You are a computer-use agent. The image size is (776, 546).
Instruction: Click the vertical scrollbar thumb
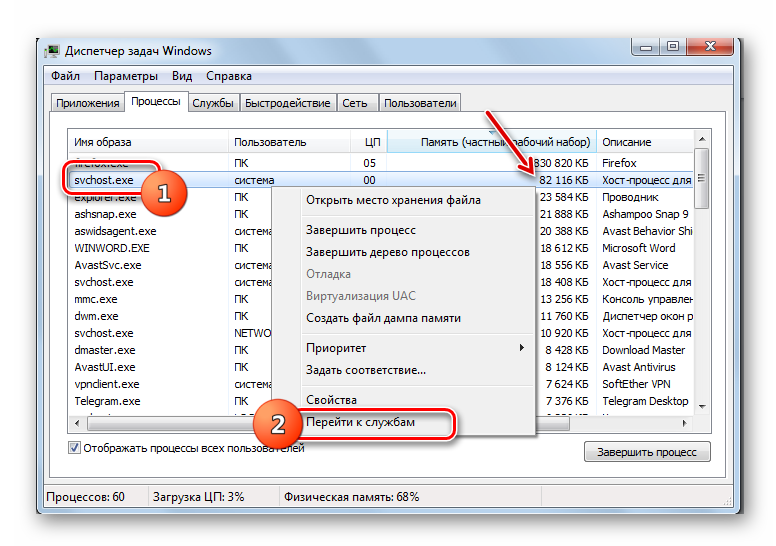click(x=702, y=178)
